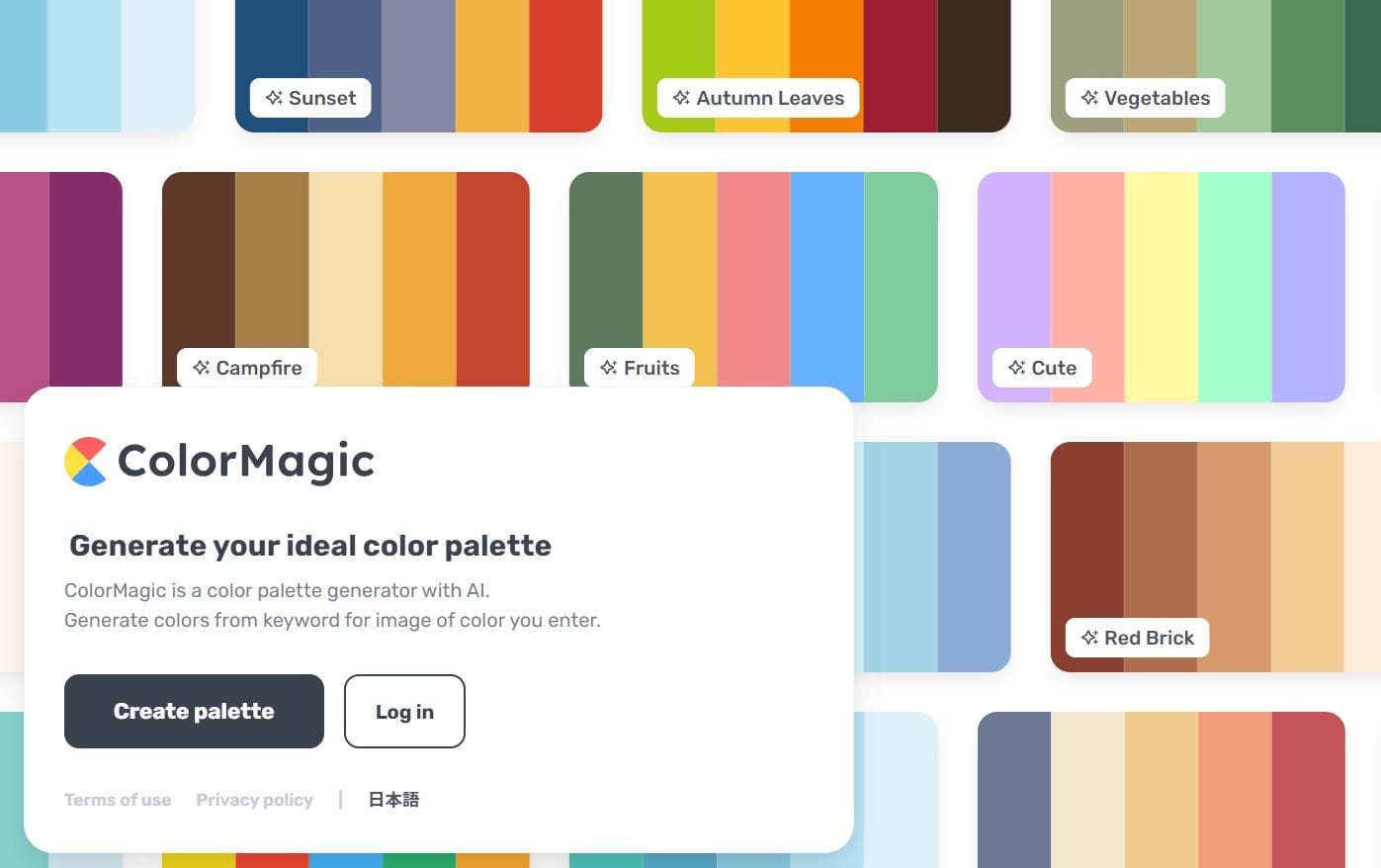
Task: Click the sparkle icon on Red Brick label
Action: 1089,638
